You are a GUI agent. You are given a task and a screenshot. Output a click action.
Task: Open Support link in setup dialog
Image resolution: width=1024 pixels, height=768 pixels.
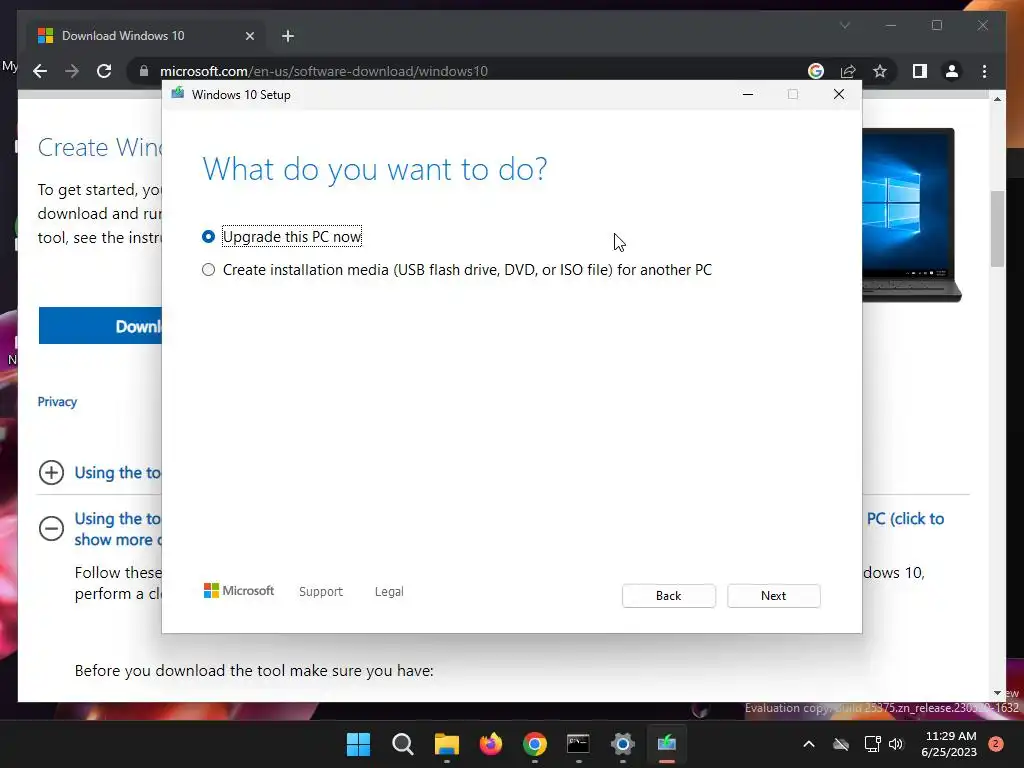(321, 592)
